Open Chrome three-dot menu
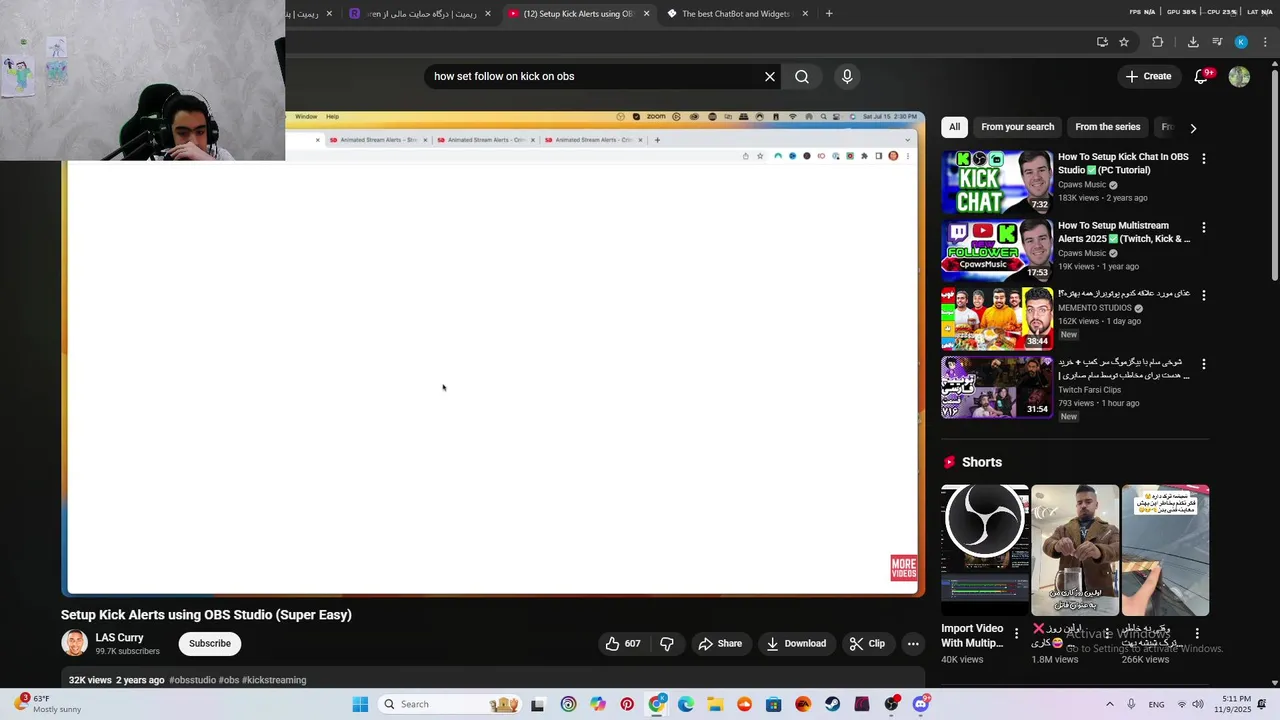 pos(1266,42)
